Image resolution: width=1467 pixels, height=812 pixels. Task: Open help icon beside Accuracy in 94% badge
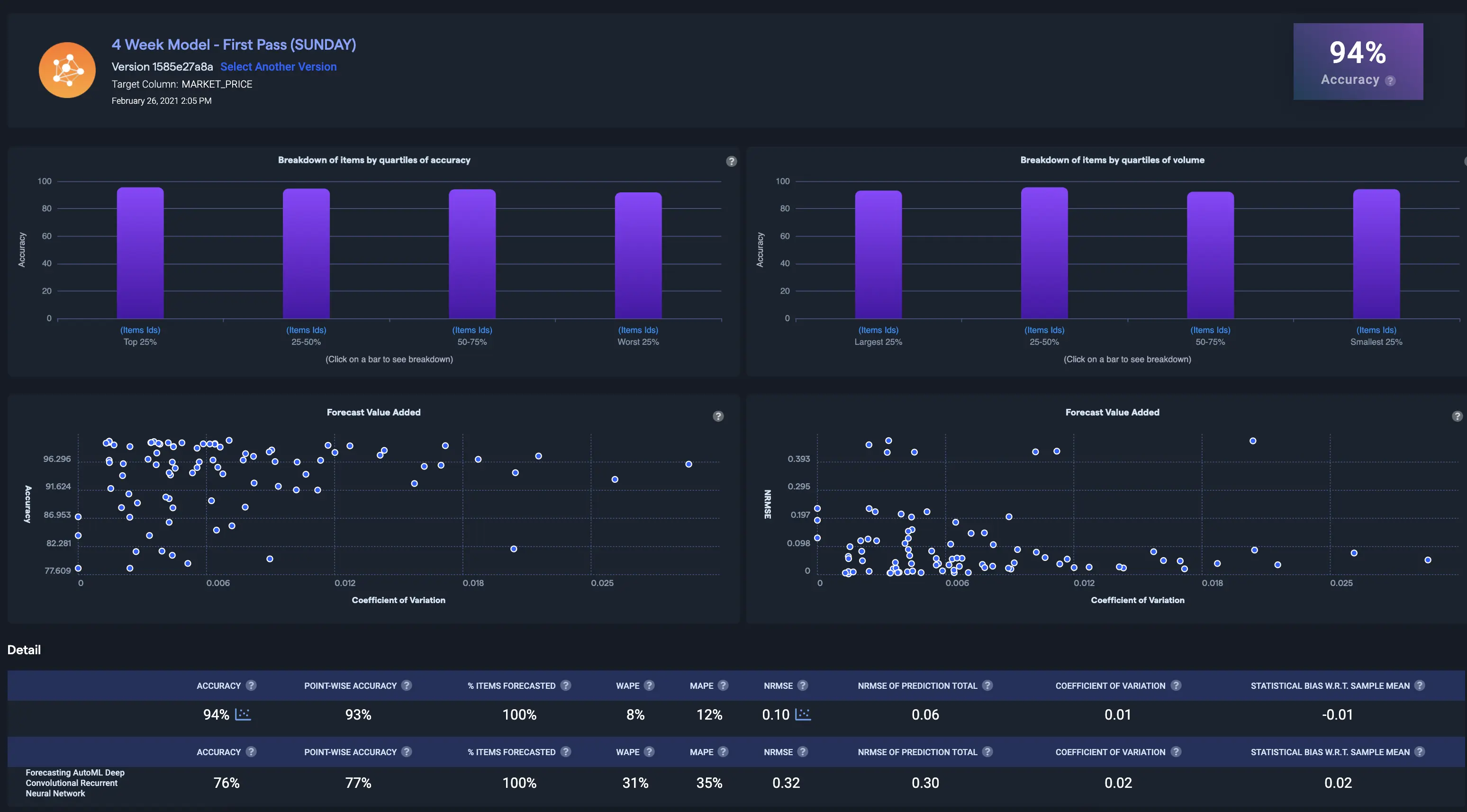click(1390, 81)
